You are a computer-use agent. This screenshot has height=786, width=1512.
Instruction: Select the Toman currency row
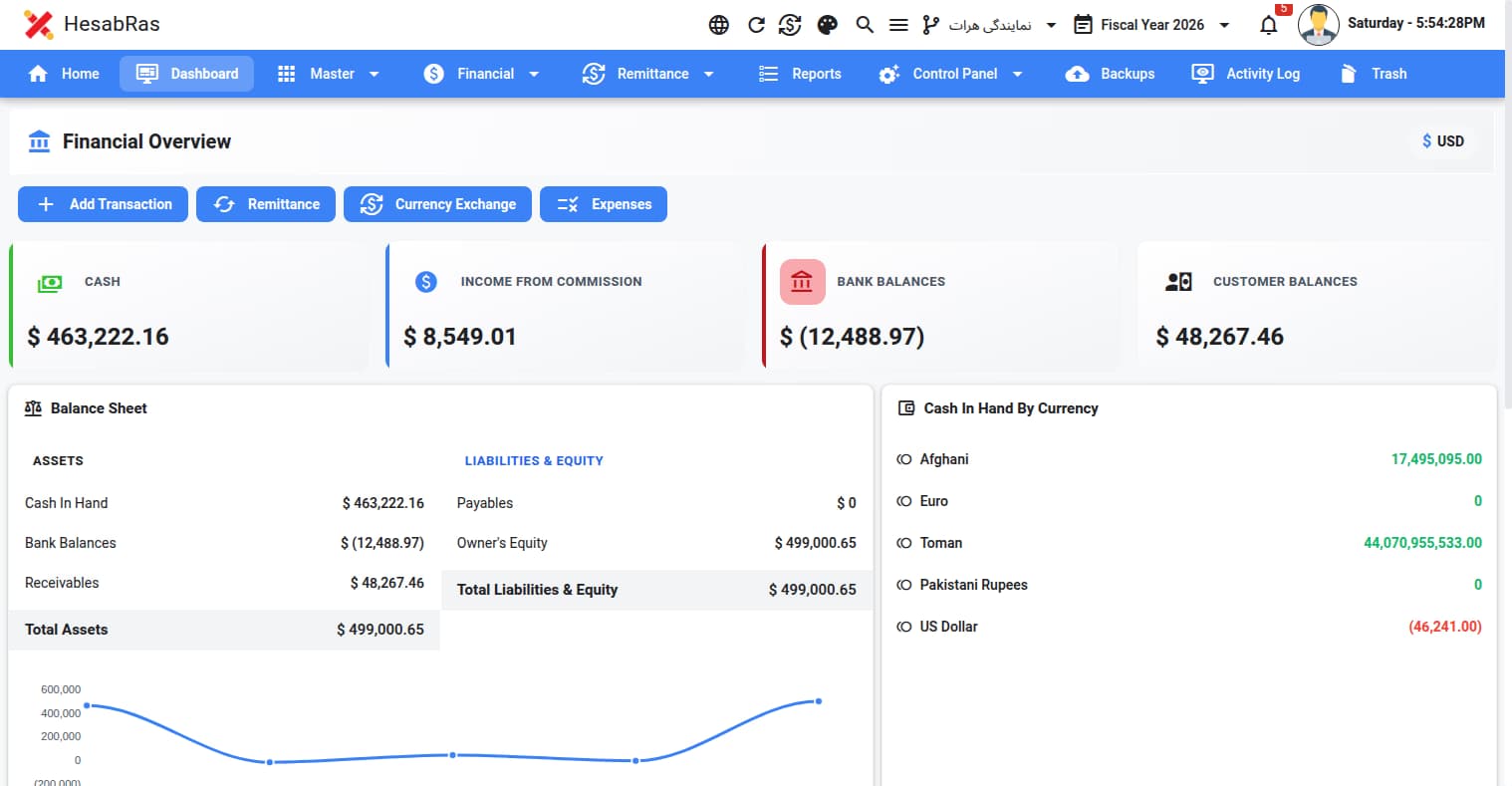[1189, 543]
